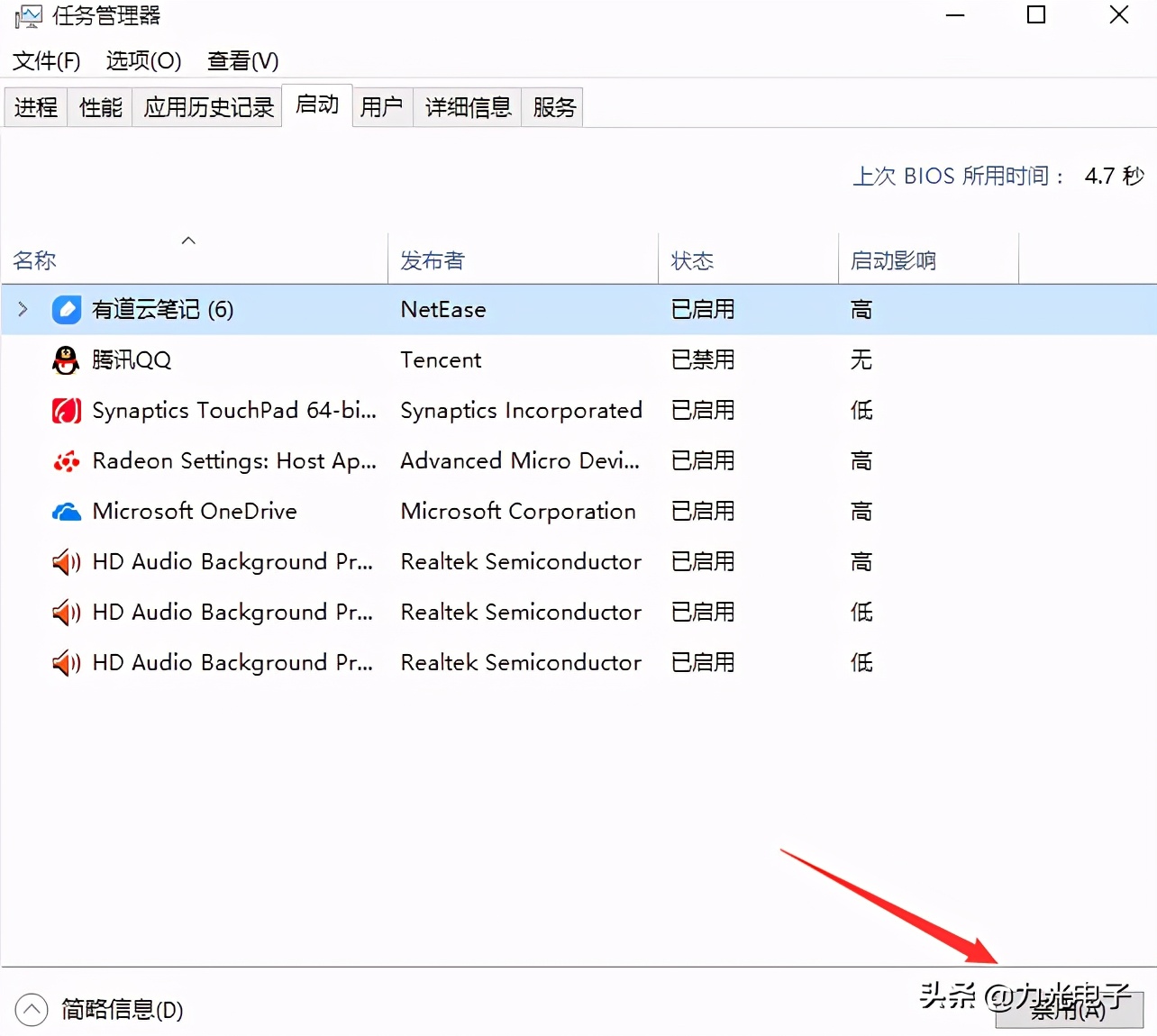Switch to the 服务 tab
The width and height of the screenshot is (1157, 1036).
(x=551, y=106)
